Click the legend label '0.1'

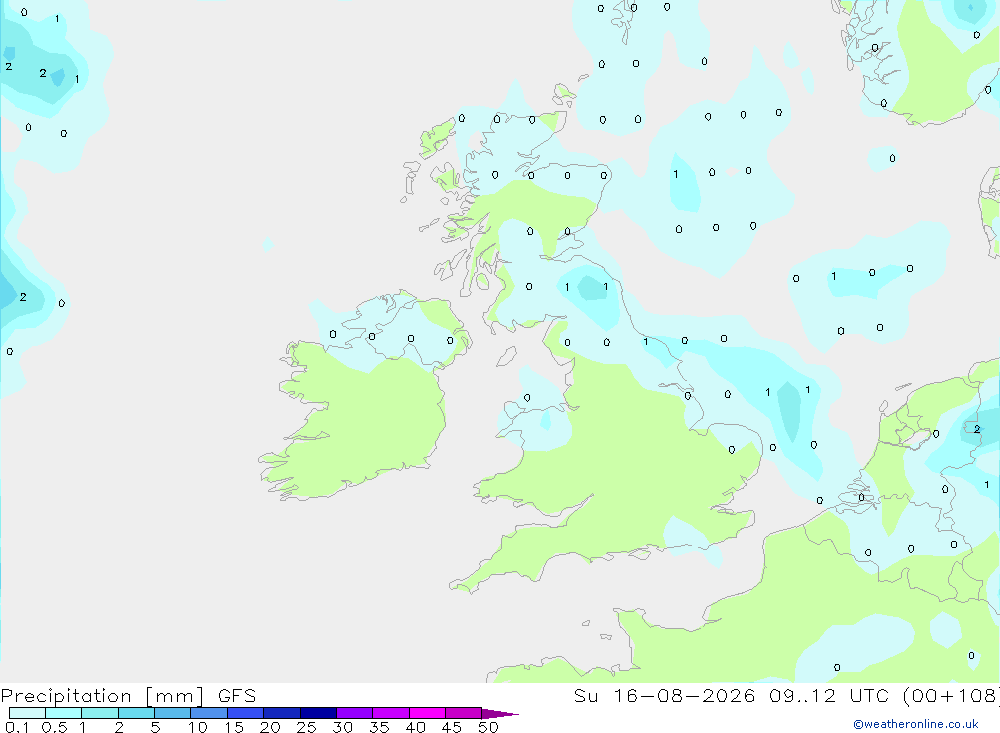(x=17, y=727)
